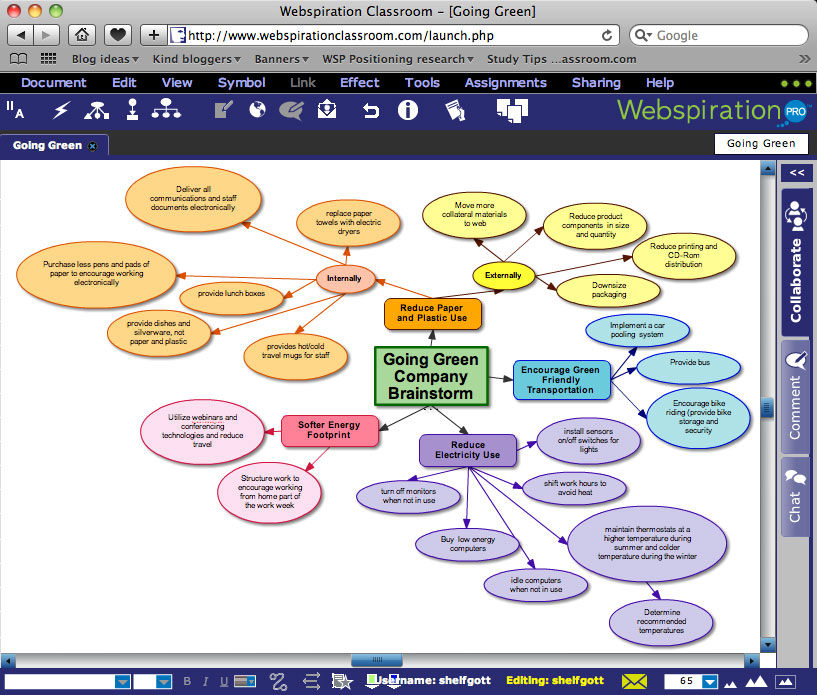Select the create-linked-symbol tool
817x695 pixels.
(x=132, y=110)
